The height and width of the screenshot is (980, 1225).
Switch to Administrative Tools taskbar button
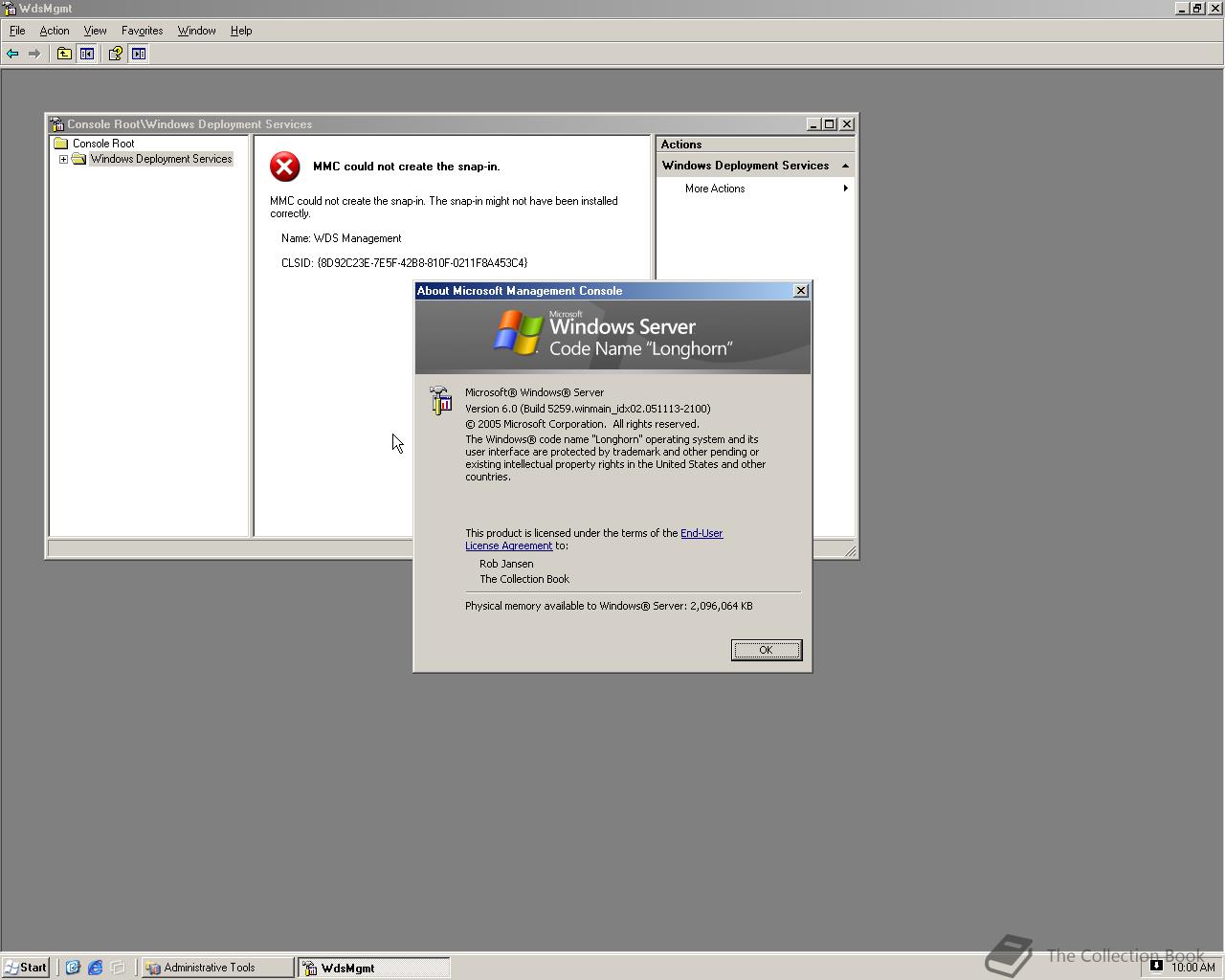pyautogui.click(x=217, y=968)
